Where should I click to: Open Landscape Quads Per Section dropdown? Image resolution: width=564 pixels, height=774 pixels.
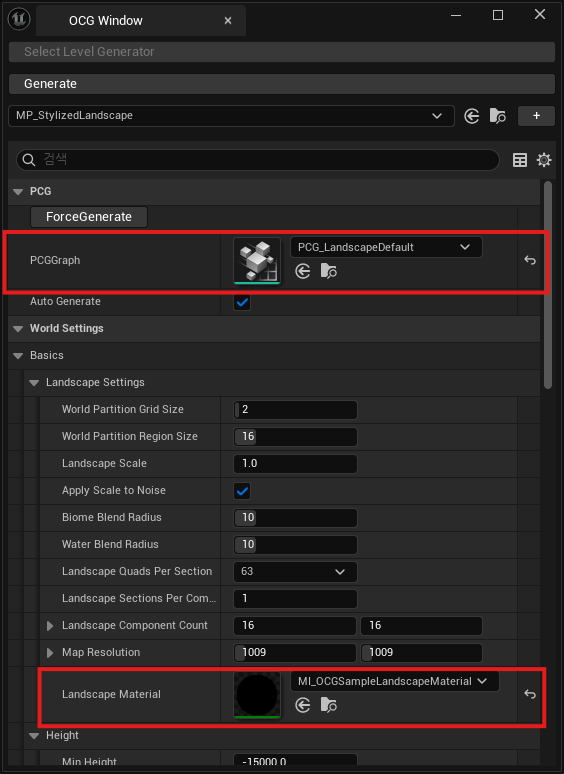pyautogui.click(x=295, y=572)
